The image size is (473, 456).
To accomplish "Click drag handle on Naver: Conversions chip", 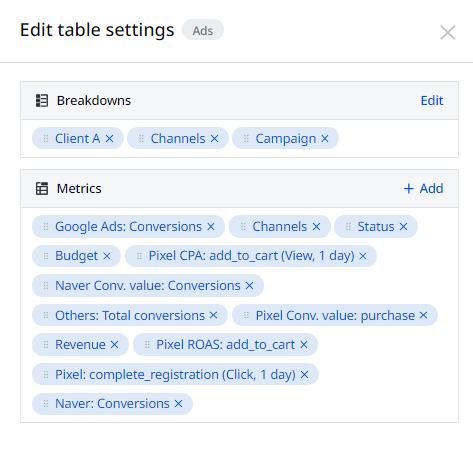I will (46, 404).
